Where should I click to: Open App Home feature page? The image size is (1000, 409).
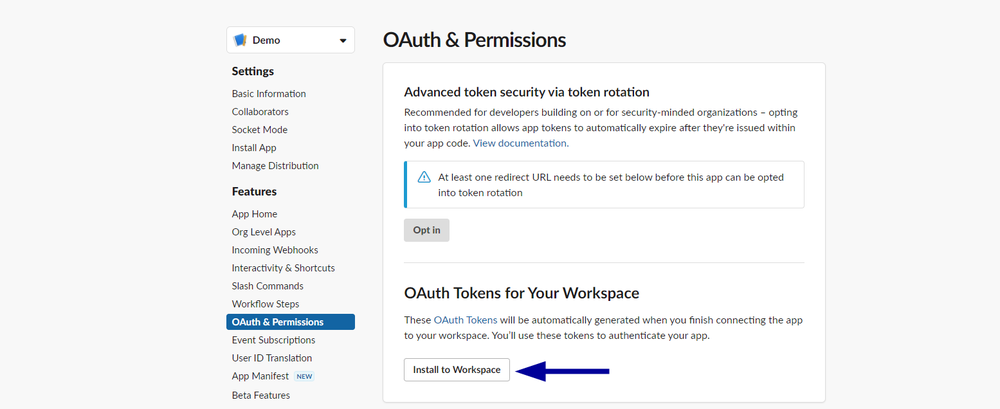254,214
